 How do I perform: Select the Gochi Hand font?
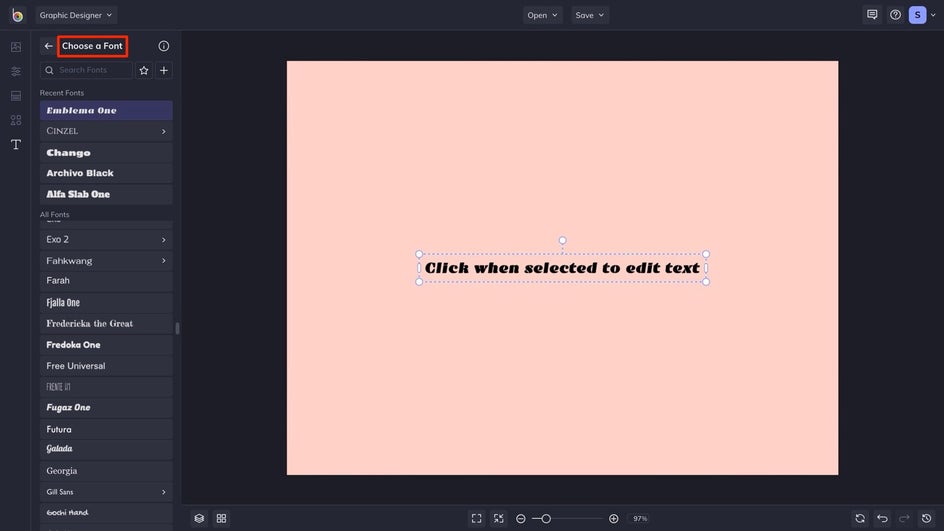coord(106,513)
